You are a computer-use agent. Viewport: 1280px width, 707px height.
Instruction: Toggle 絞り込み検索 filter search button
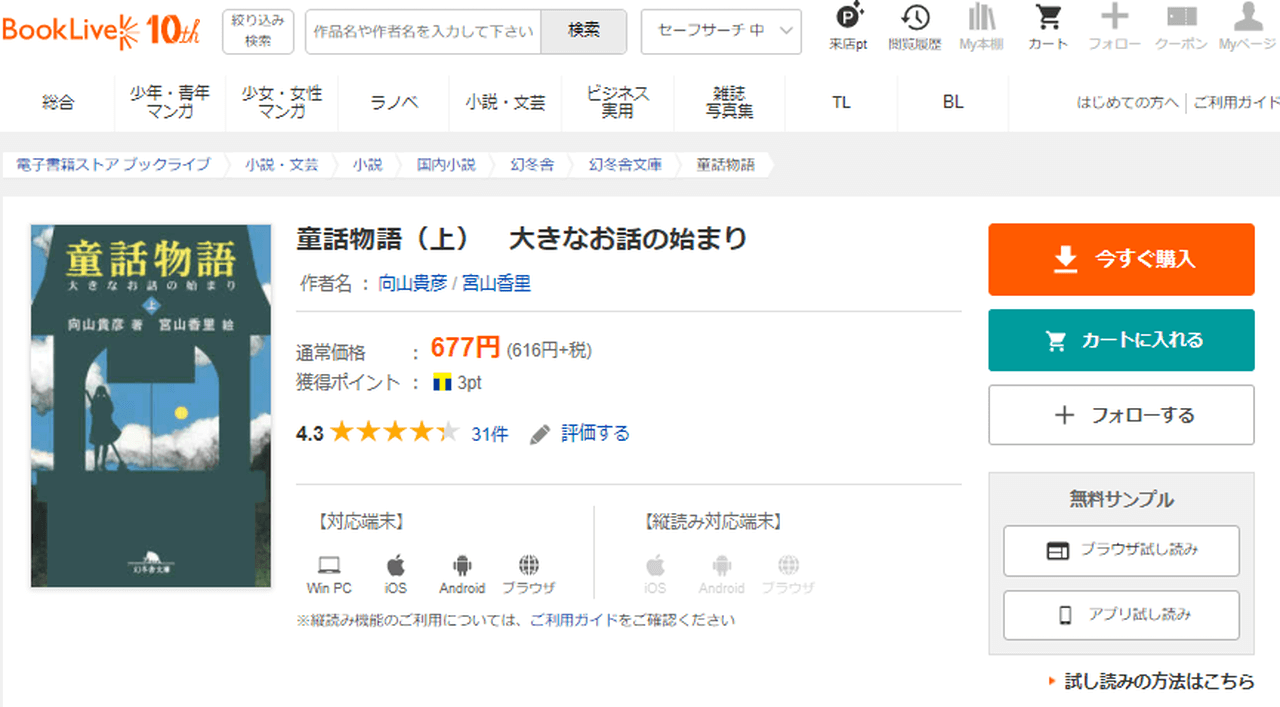point(258,31)
